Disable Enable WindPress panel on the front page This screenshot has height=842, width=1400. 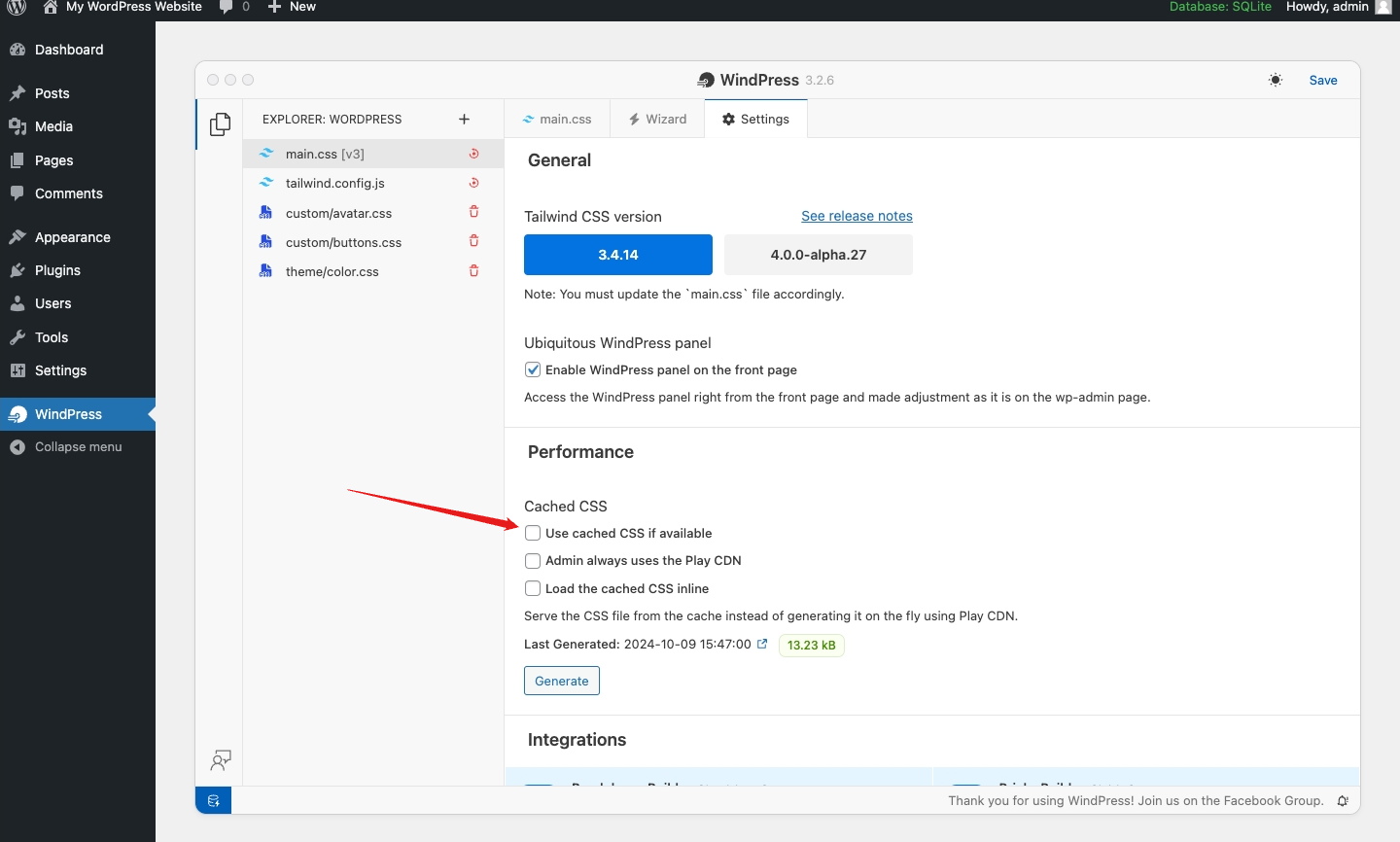tap(533, 368)
